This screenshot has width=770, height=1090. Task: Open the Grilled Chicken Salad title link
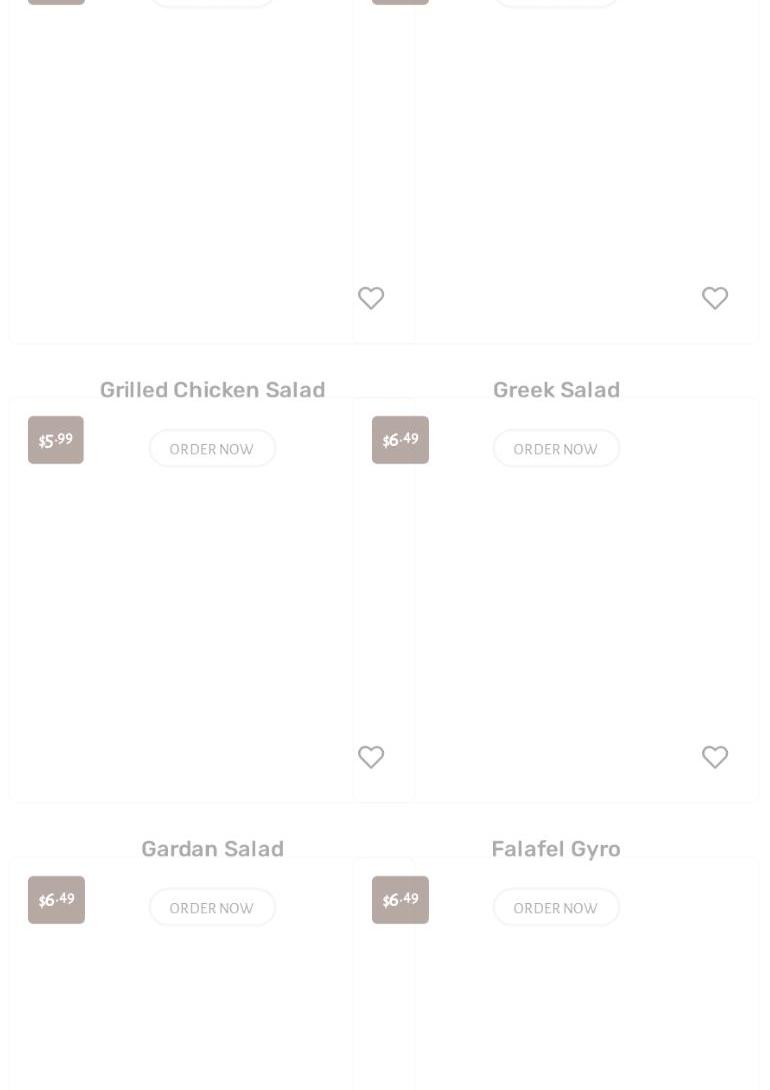(x=212, y=389)
